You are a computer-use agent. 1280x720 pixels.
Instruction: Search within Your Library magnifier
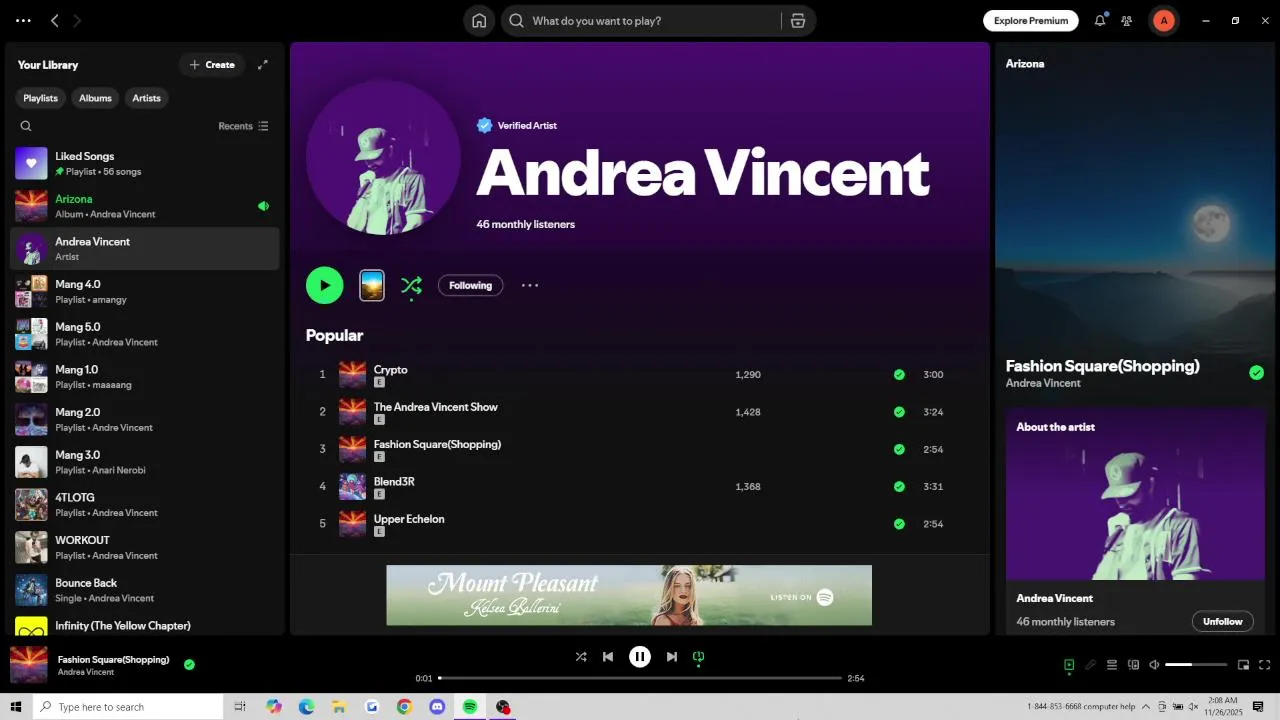pos(26,126)
